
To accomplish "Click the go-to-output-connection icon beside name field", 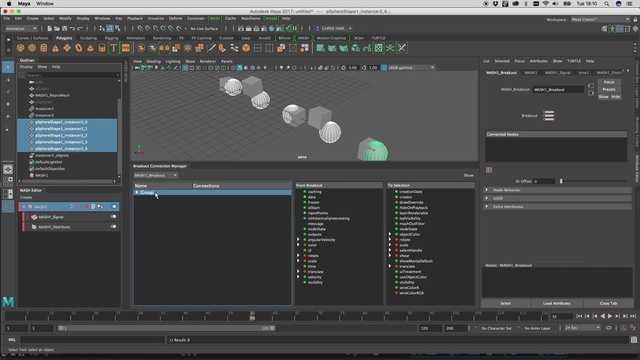I will click(591, 93).
